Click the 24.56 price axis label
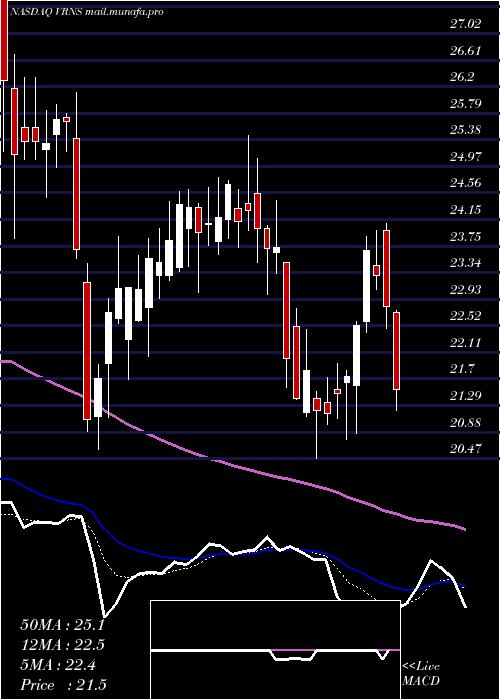 pyautogui.click(x=466, y=183)
